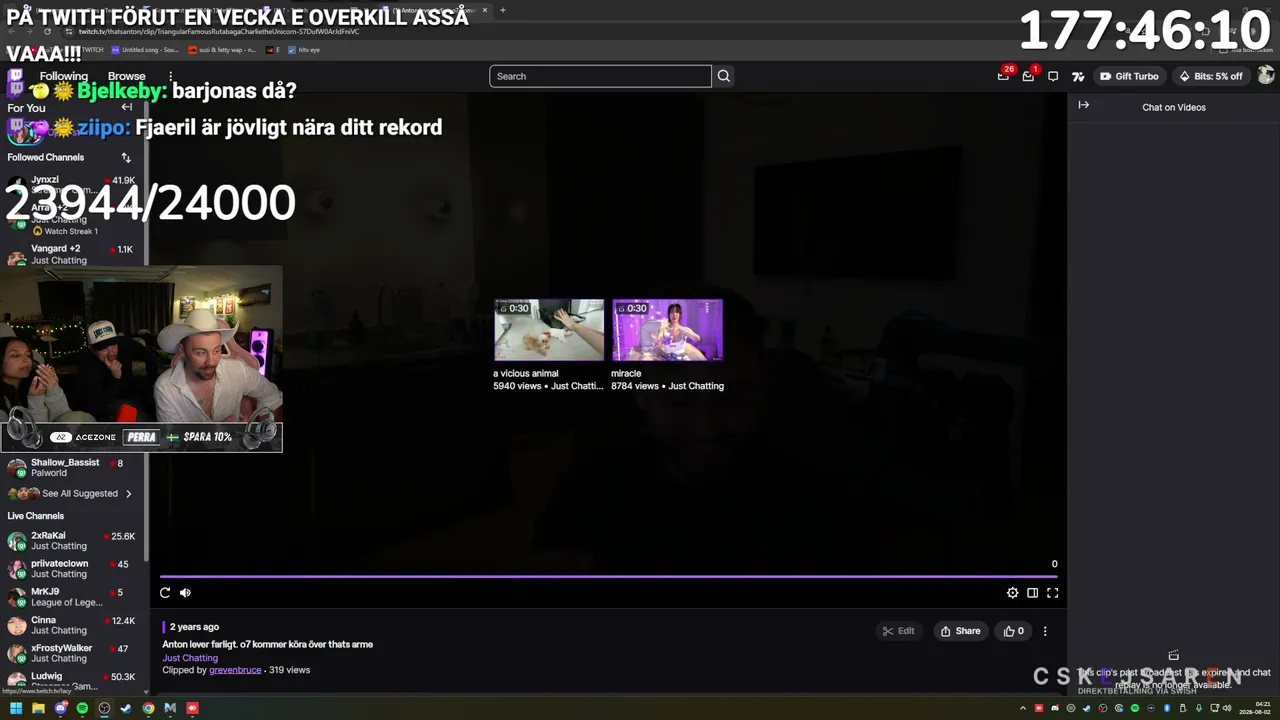Open 2xRaKai live channel
This screenshot has width=1280, height=720.
point(73,541)
